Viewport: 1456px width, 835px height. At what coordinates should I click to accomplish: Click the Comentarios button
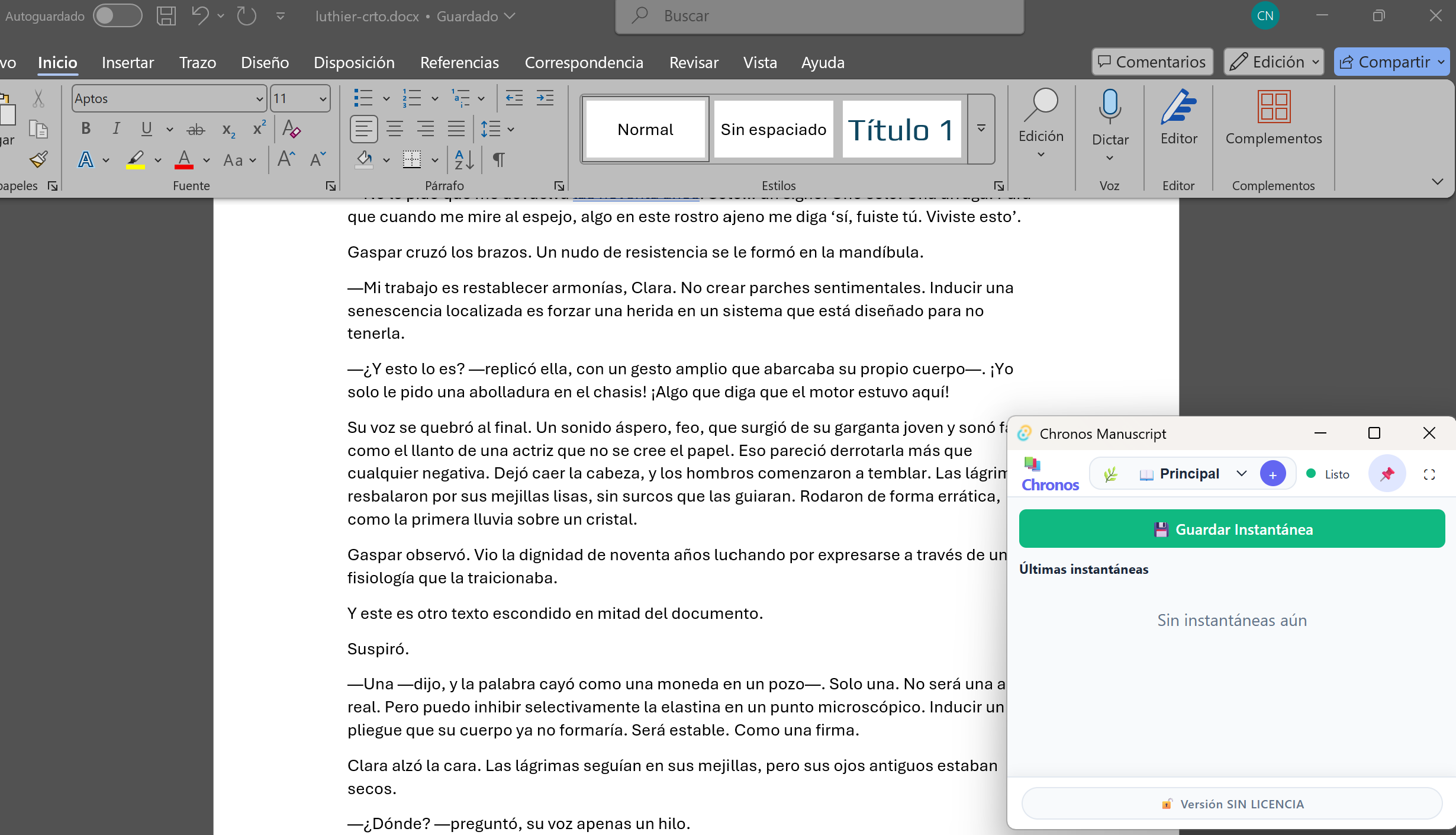(x=1152, y=62)
